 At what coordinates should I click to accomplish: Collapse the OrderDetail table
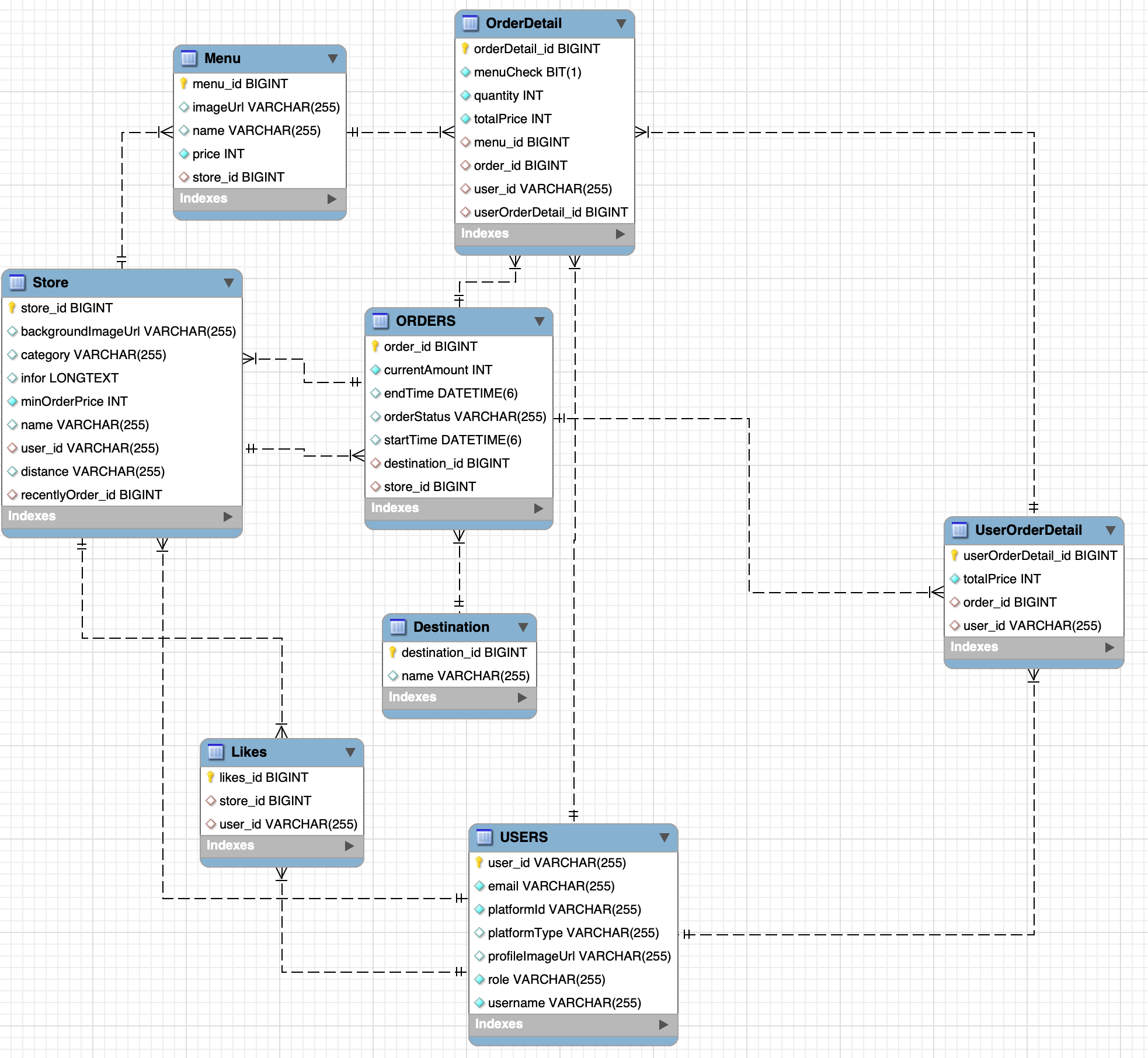(621, 24)
